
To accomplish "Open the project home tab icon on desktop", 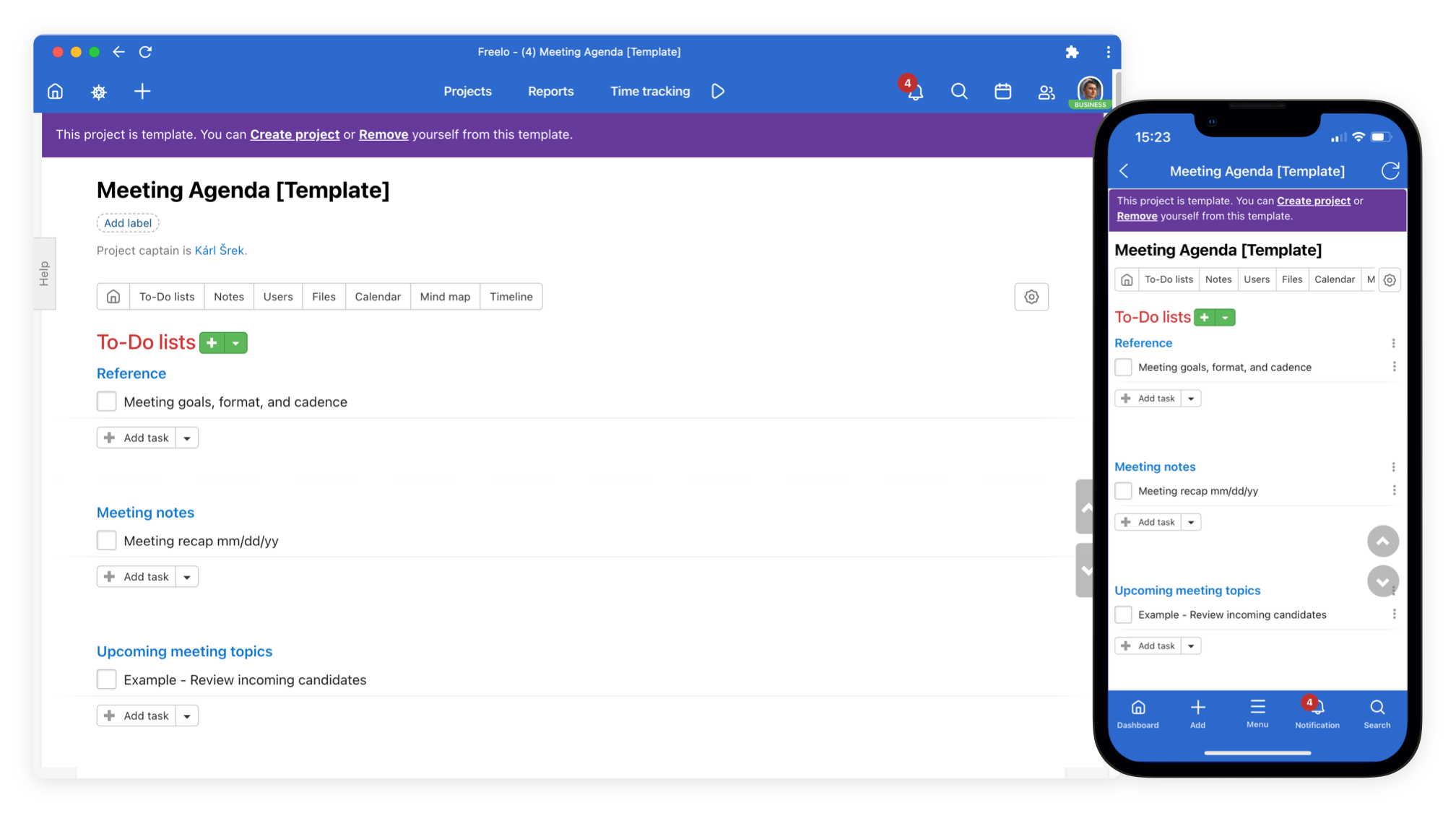I will coord(113,297).
